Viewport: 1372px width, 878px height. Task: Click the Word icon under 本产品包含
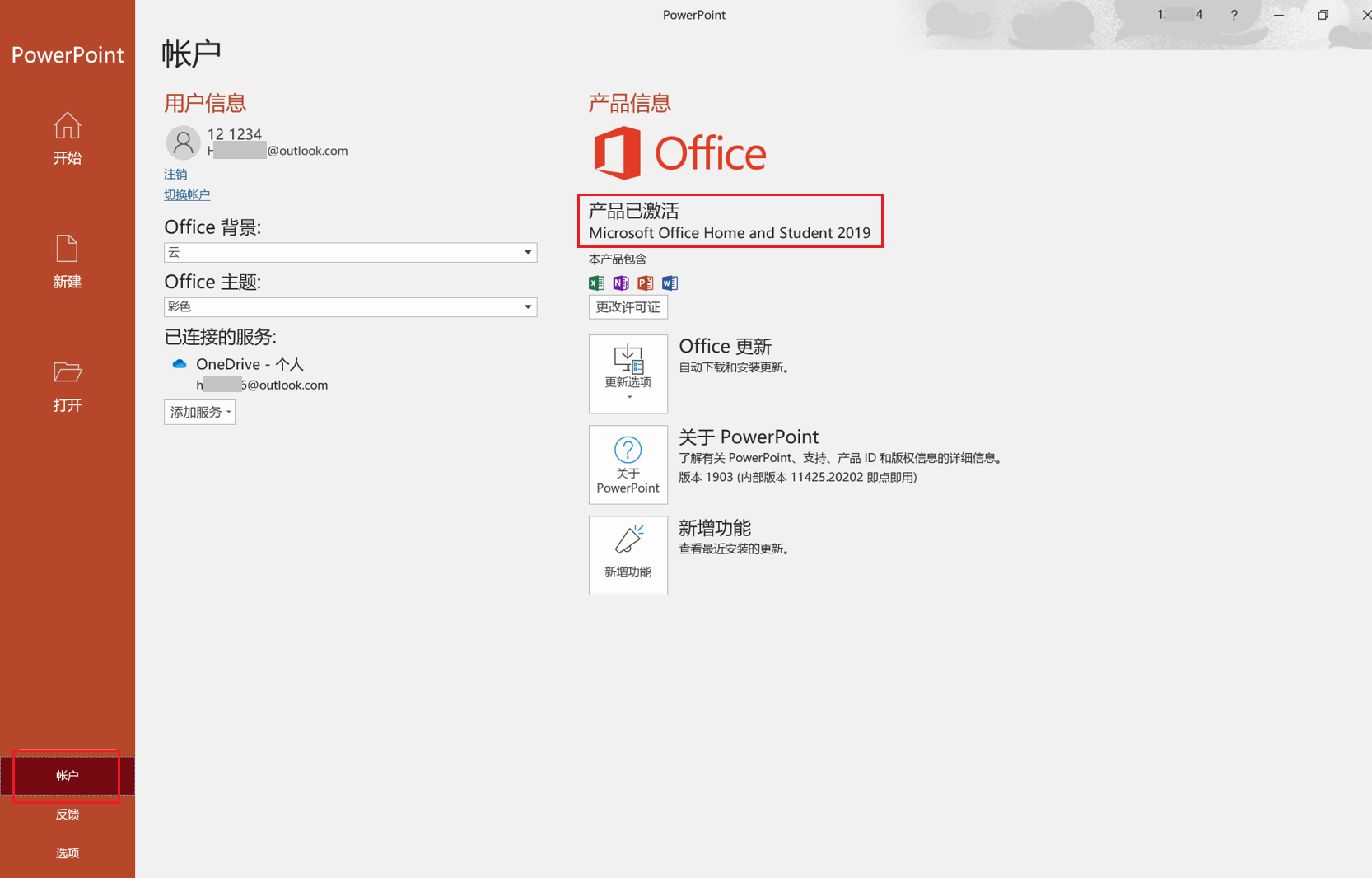(x=670, y=283)
